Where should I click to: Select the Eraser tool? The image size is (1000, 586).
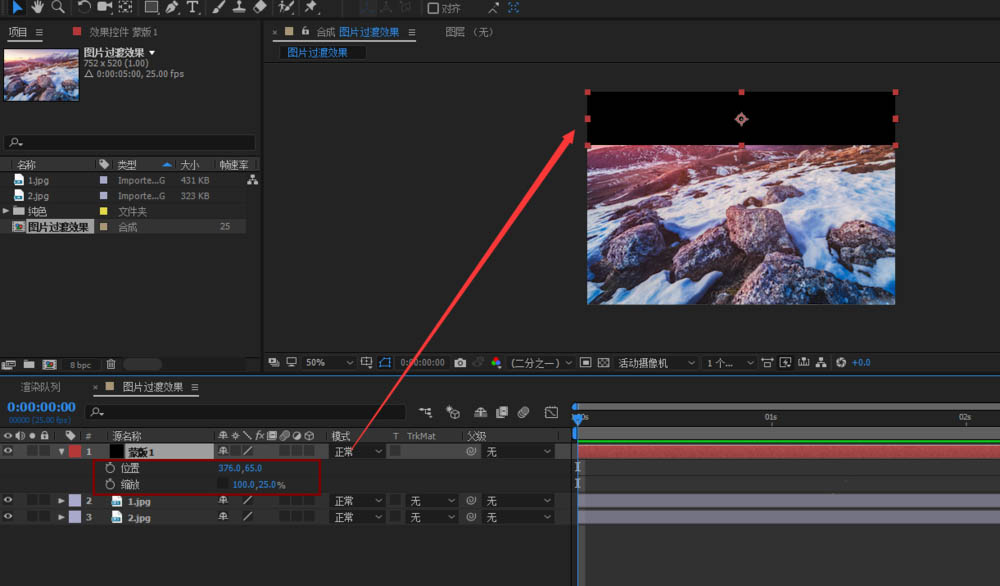(x=260, y=7)
